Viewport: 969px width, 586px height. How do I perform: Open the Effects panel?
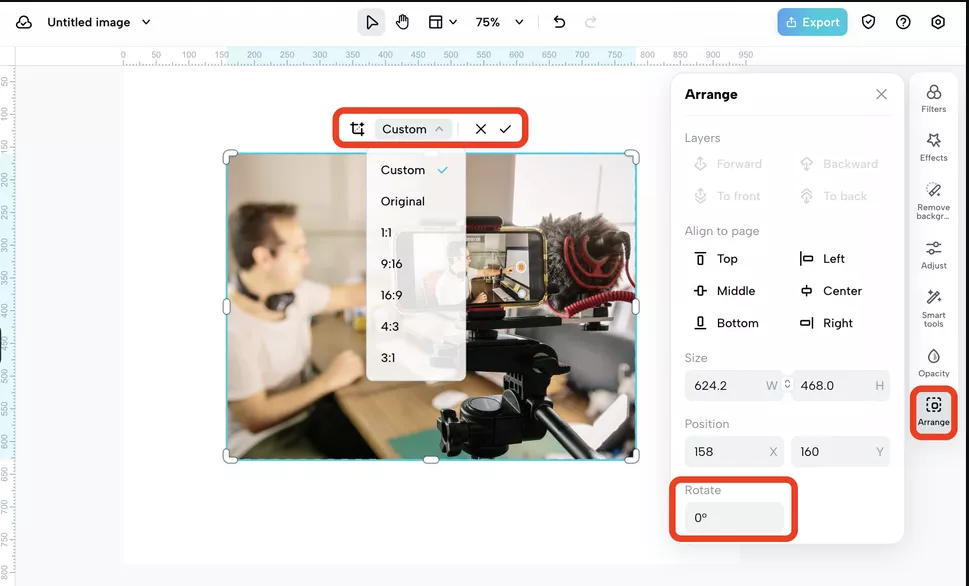933,146
